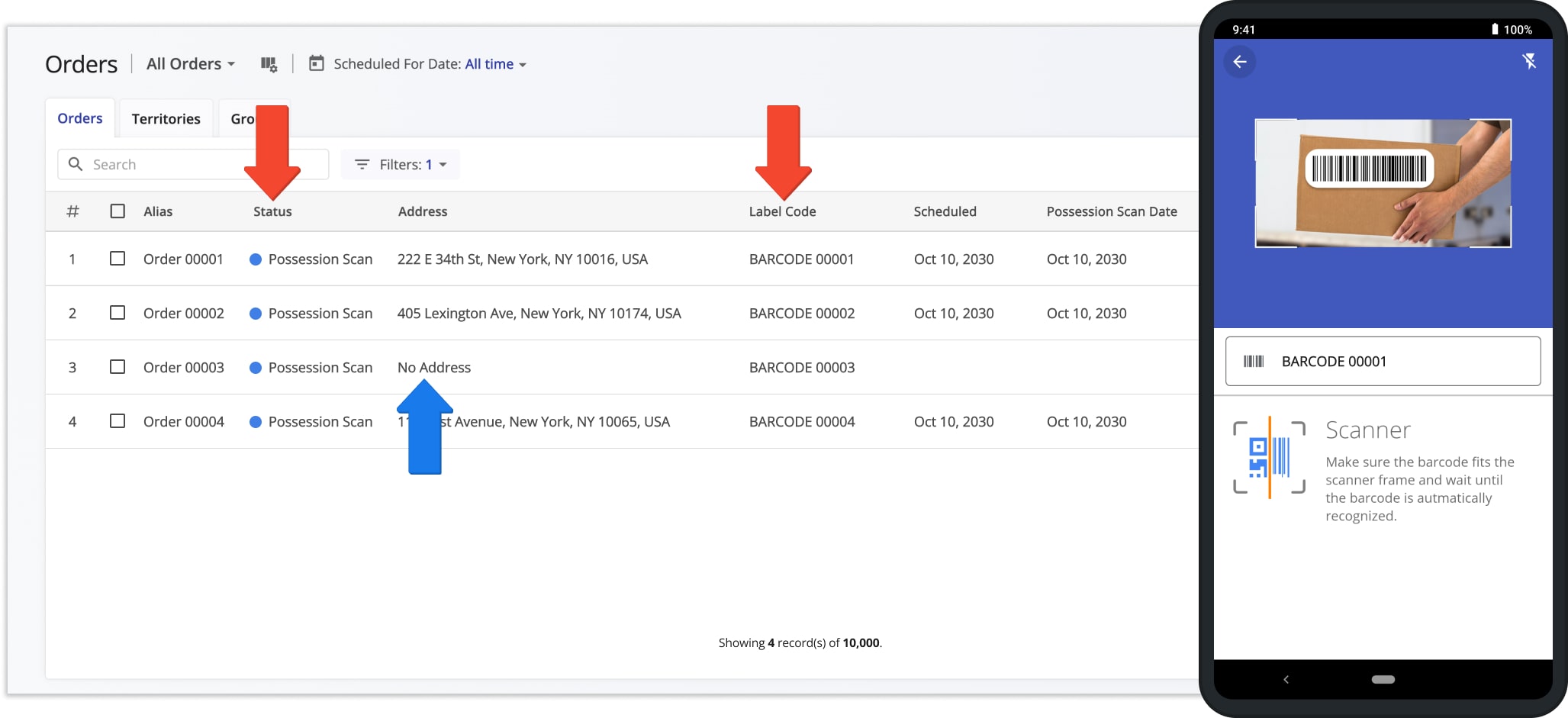Screen dimensions: 1568x718
Task: Click the blue status dot for Order 00002
Action: (256, 314)
